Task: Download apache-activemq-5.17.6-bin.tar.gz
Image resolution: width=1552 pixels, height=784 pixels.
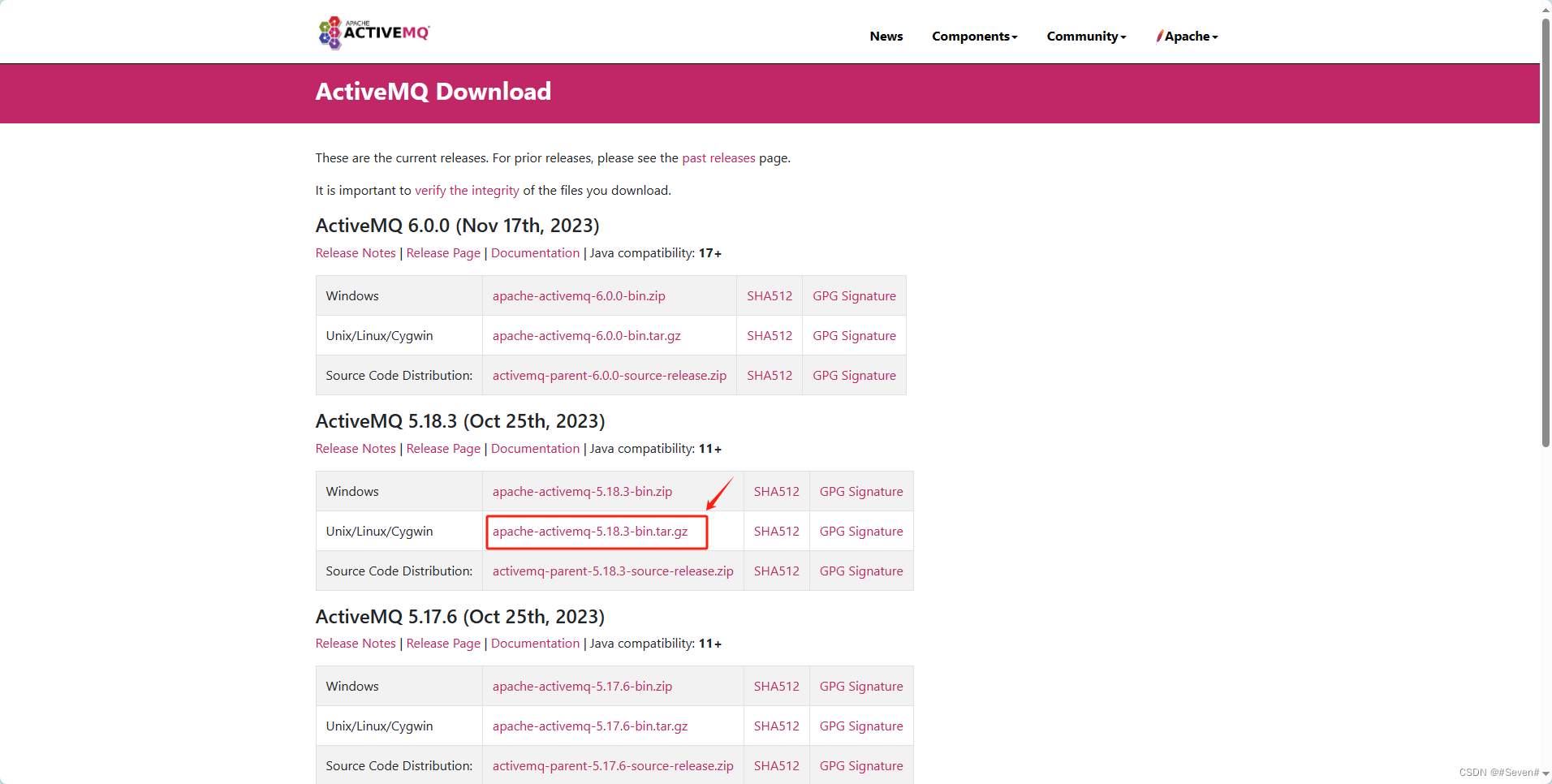Action: (x=590, y=726)
